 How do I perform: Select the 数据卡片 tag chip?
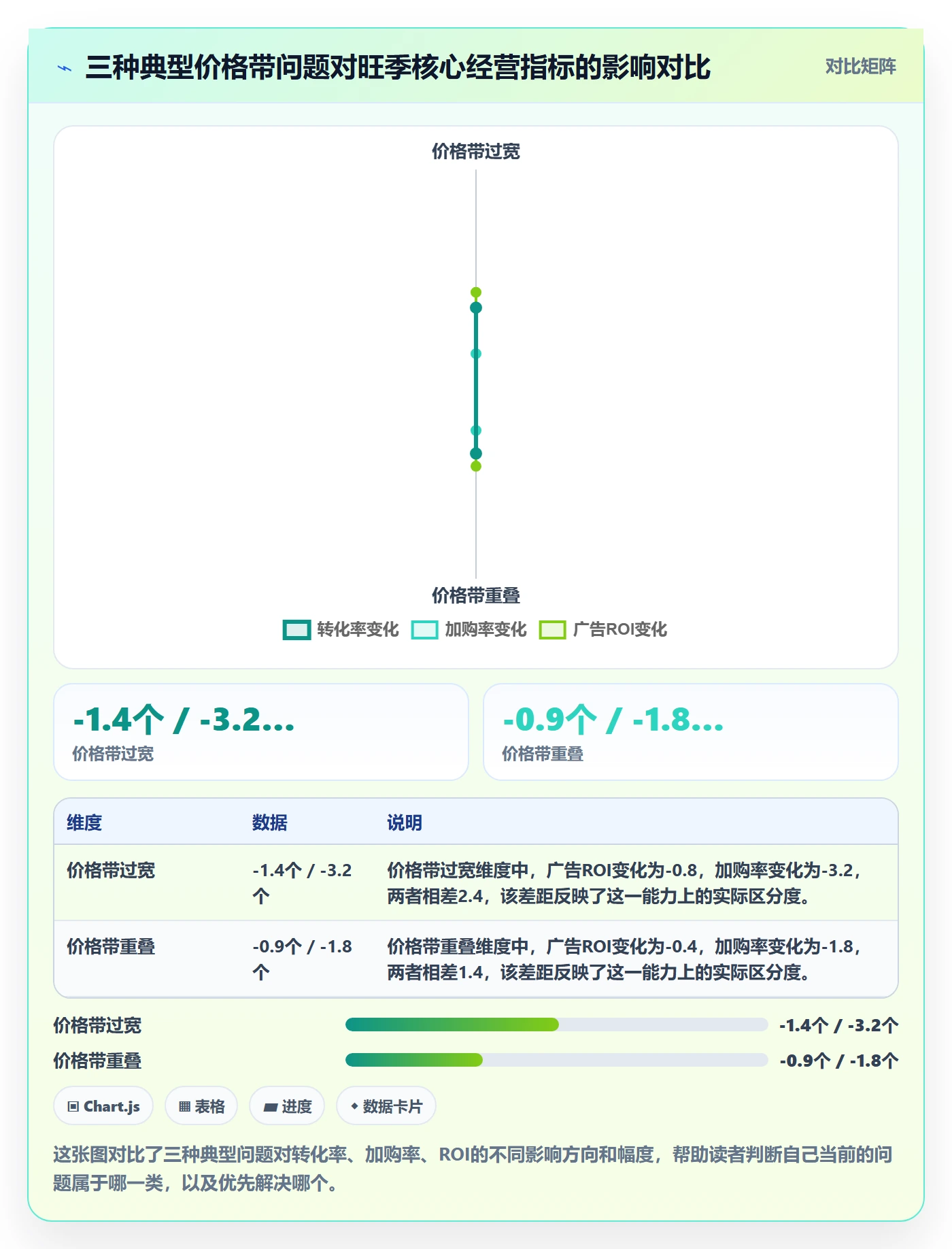tap(386, 1106)
